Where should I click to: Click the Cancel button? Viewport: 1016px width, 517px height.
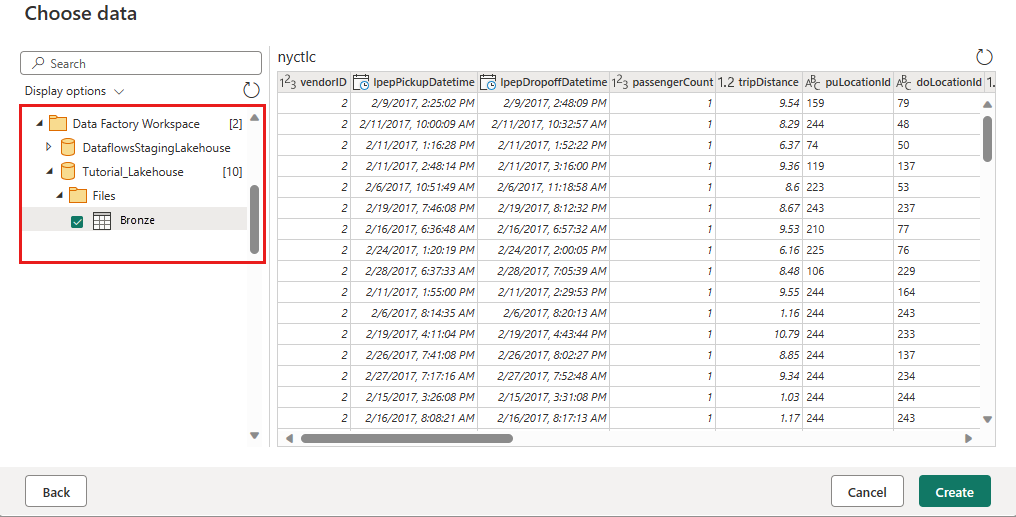coord(867,491)
